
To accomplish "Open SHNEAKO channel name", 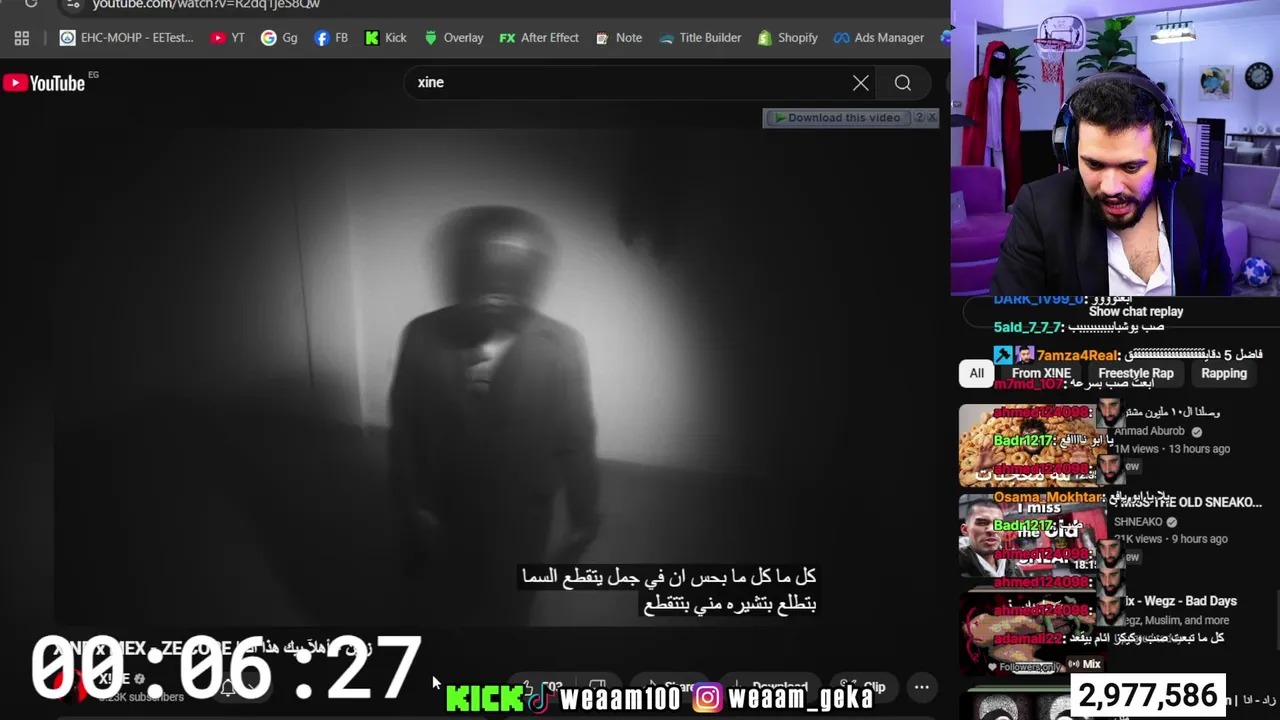I will (x=1138, y=522).
